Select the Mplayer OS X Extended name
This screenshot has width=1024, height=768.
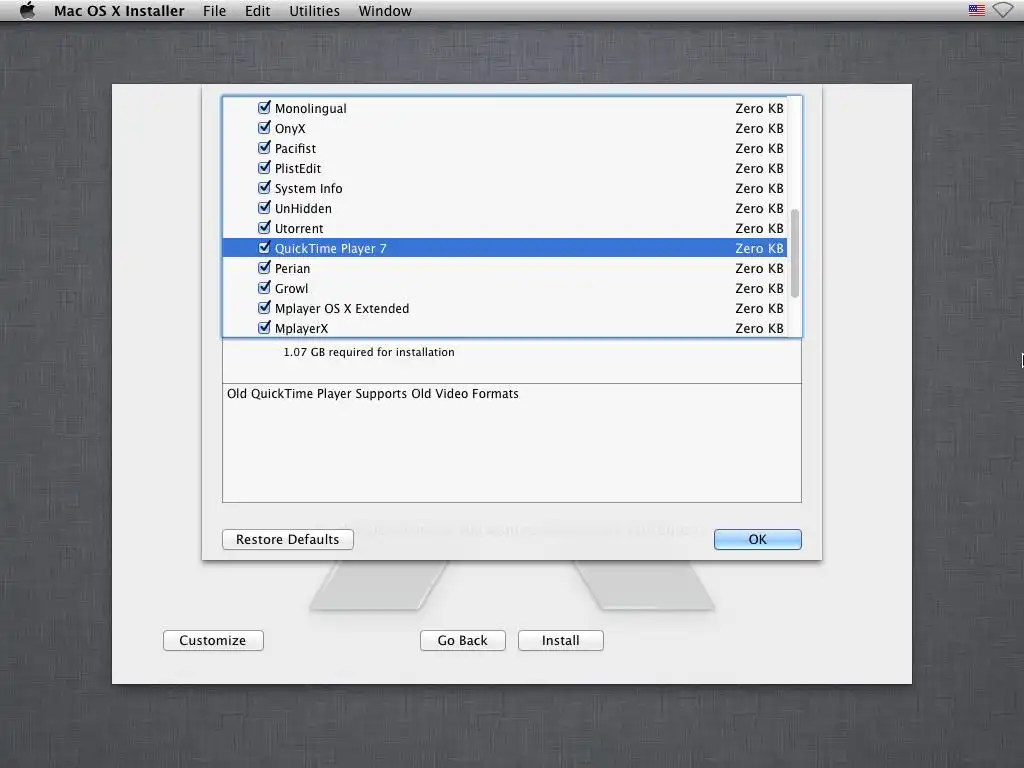click(x=342, y=308)
